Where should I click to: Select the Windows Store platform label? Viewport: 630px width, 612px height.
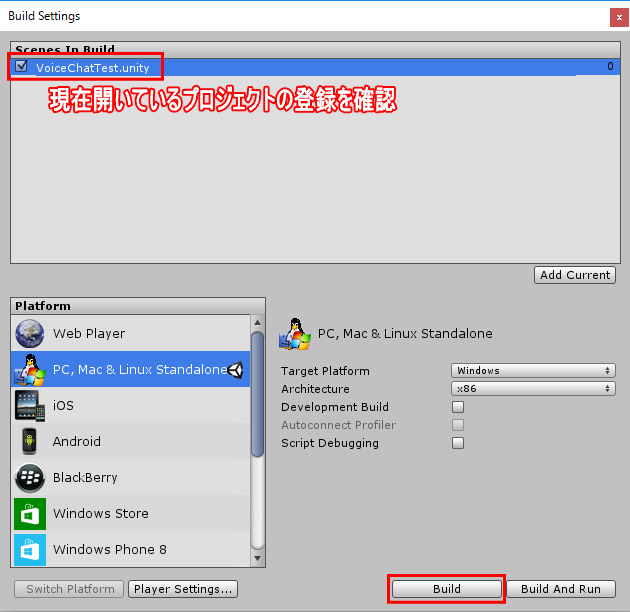[100, 514]
